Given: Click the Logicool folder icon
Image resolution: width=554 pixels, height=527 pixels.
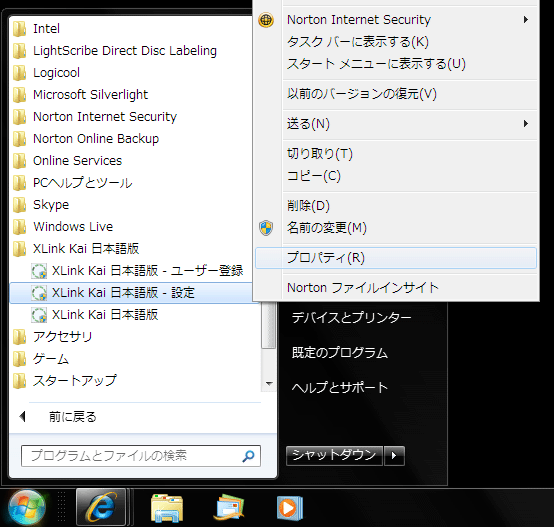Looking at the screenshot, I should click(19, 73).
